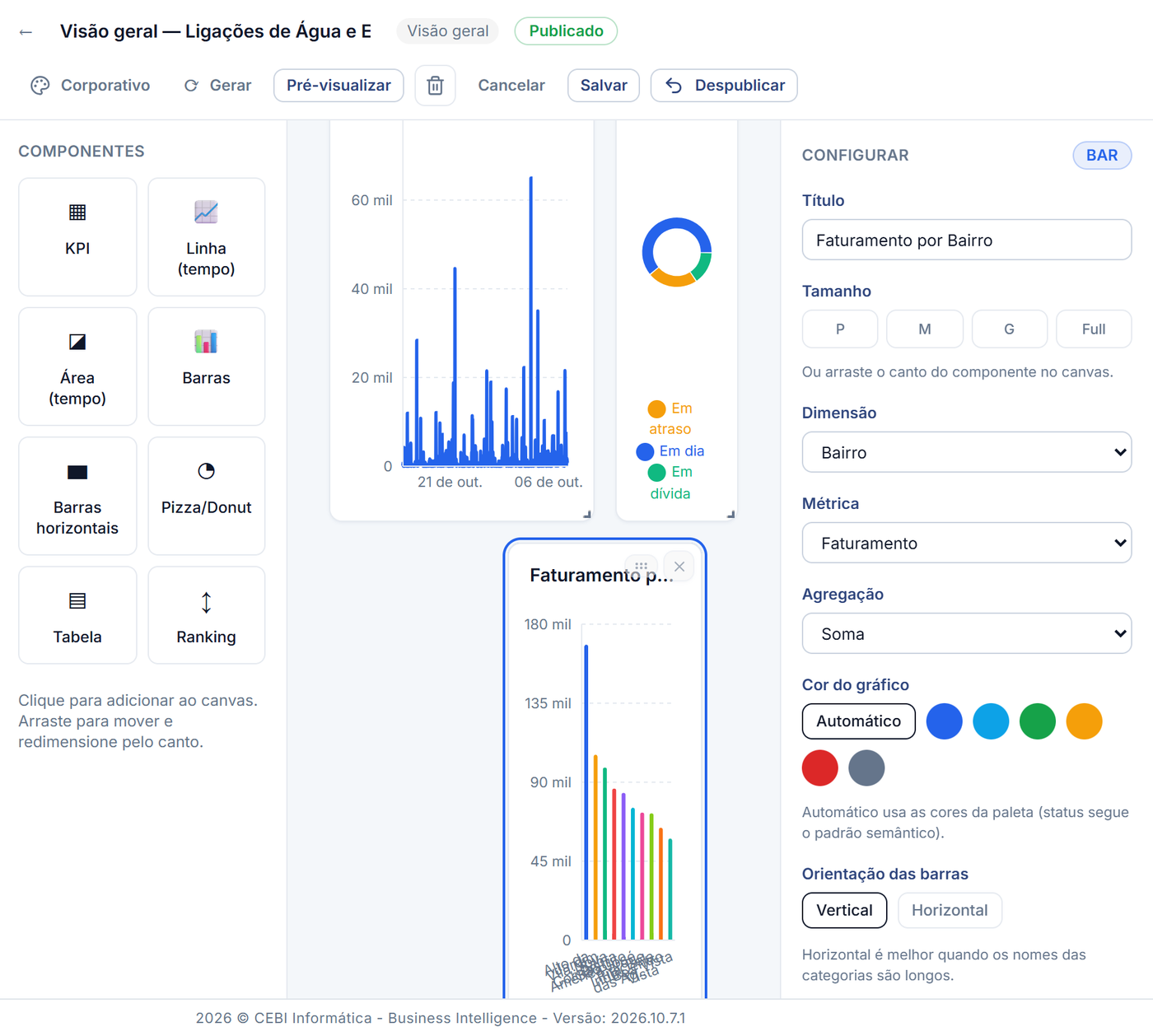The image size is (1153, 1036).
Task: Click the Publicado status badge
Action: pos(566,31)
